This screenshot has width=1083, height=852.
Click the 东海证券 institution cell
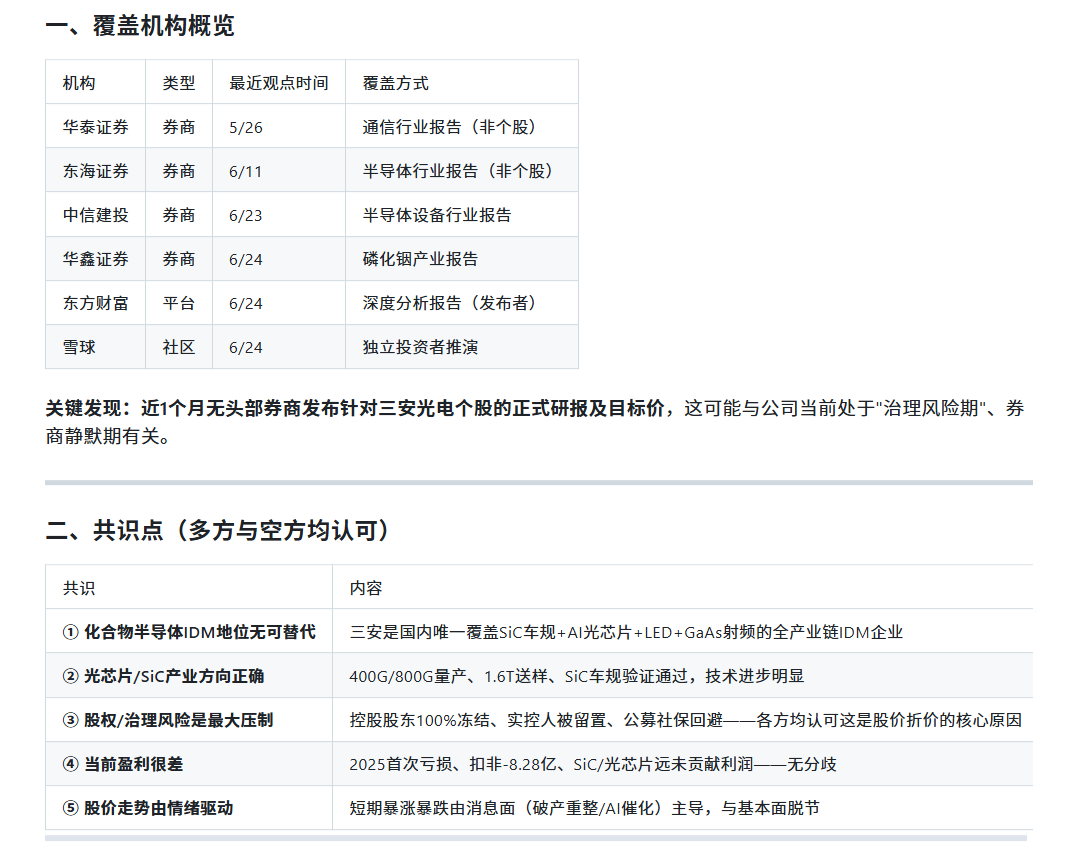(95, 171)
